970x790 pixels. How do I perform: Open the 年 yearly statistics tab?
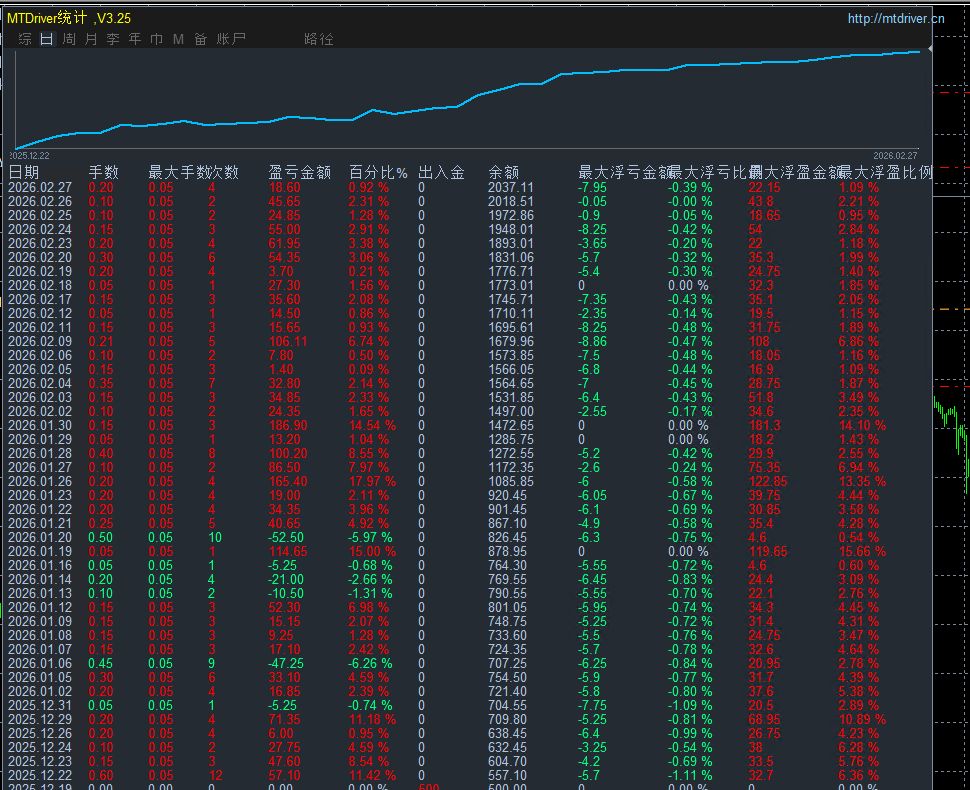point(135,39)
